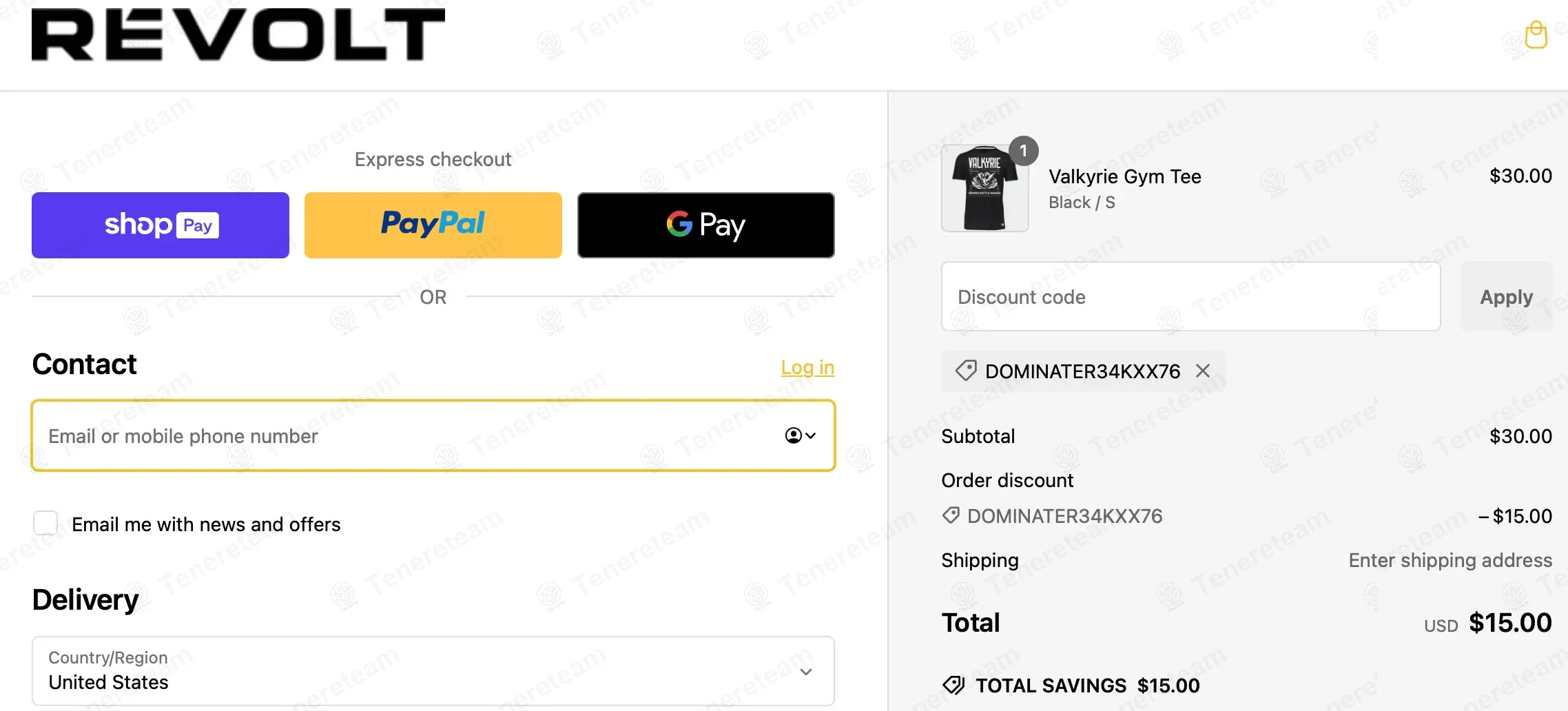Image resolution: width=1568 pixels, height=711 pixels.
Task: Pay with Shop Pay express checkout
Action: coord(161,225)
